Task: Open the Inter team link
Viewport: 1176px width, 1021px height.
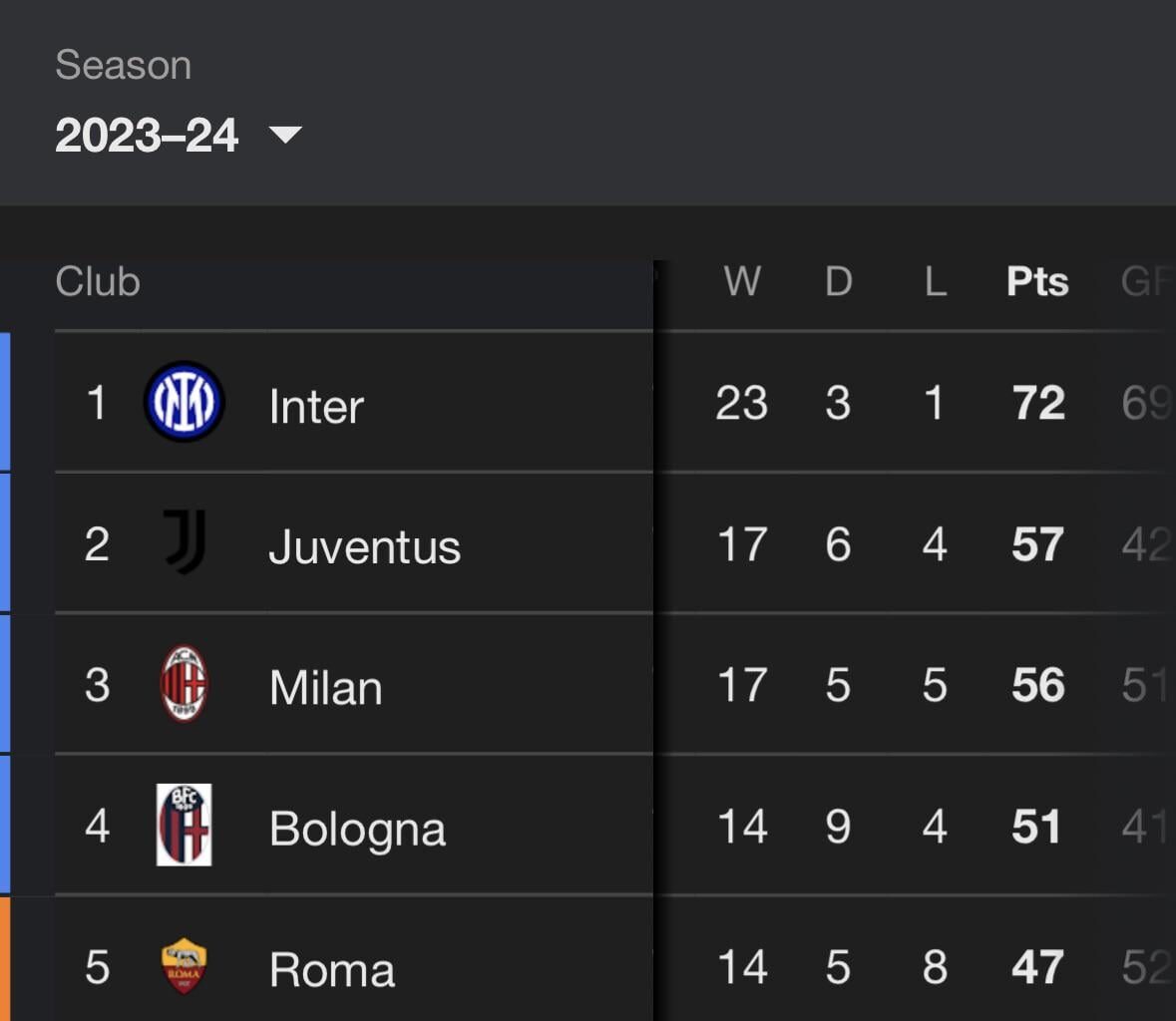Action: [316, 407]
